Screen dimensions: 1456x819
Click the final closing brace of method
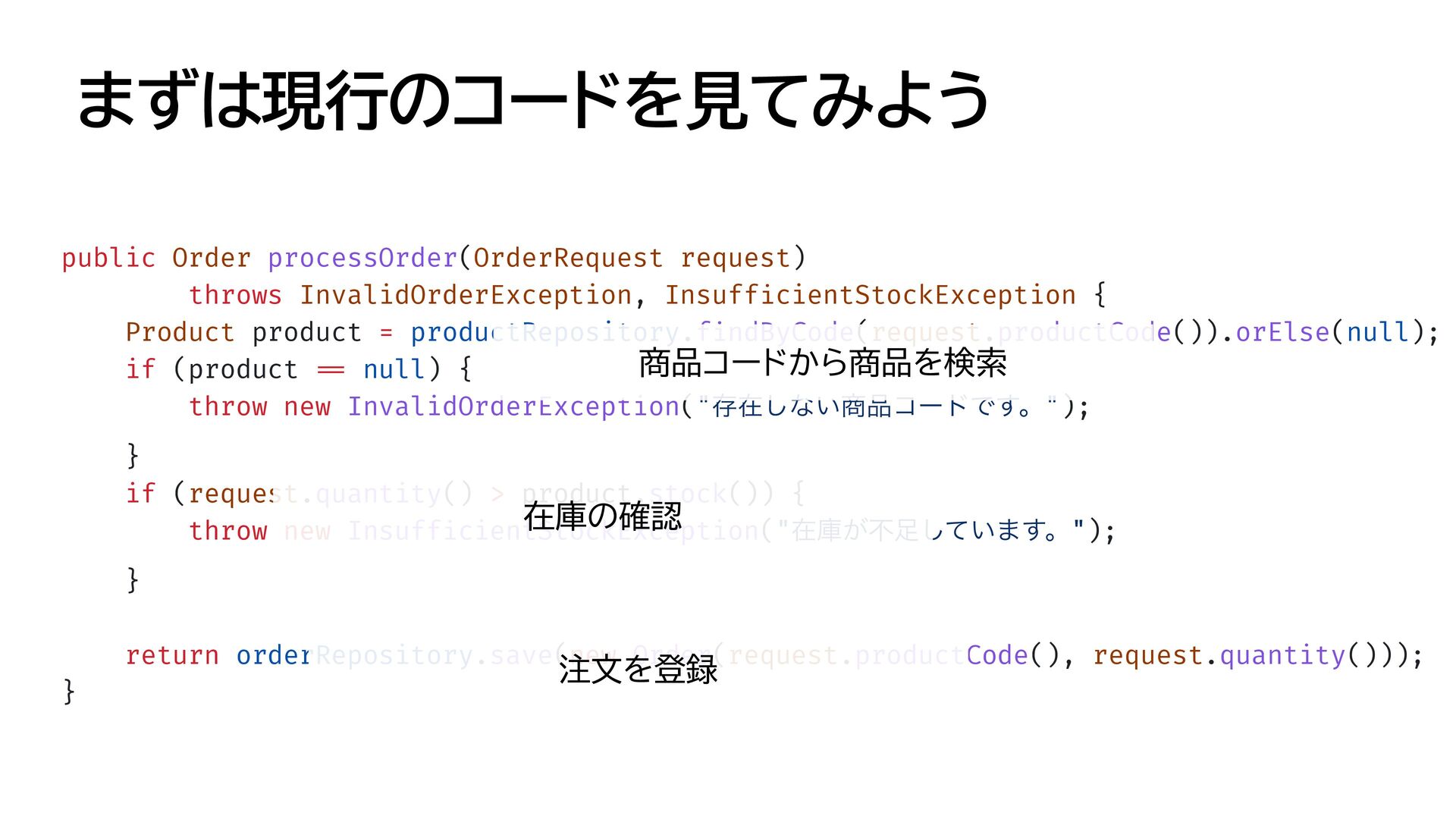[69, 692]
